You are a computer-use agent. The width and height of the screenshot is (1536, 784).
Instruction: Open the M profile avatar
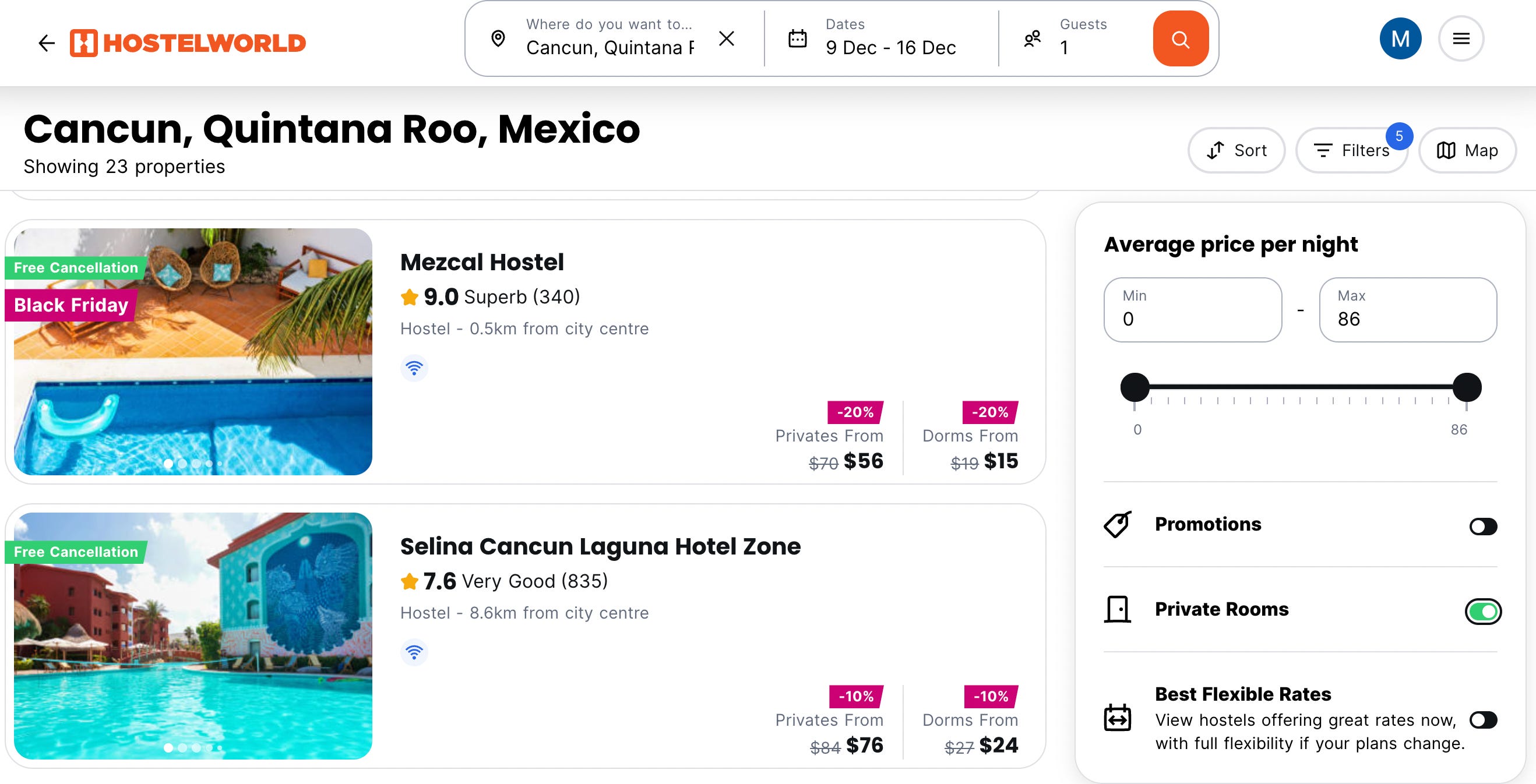pos(1400,39)
